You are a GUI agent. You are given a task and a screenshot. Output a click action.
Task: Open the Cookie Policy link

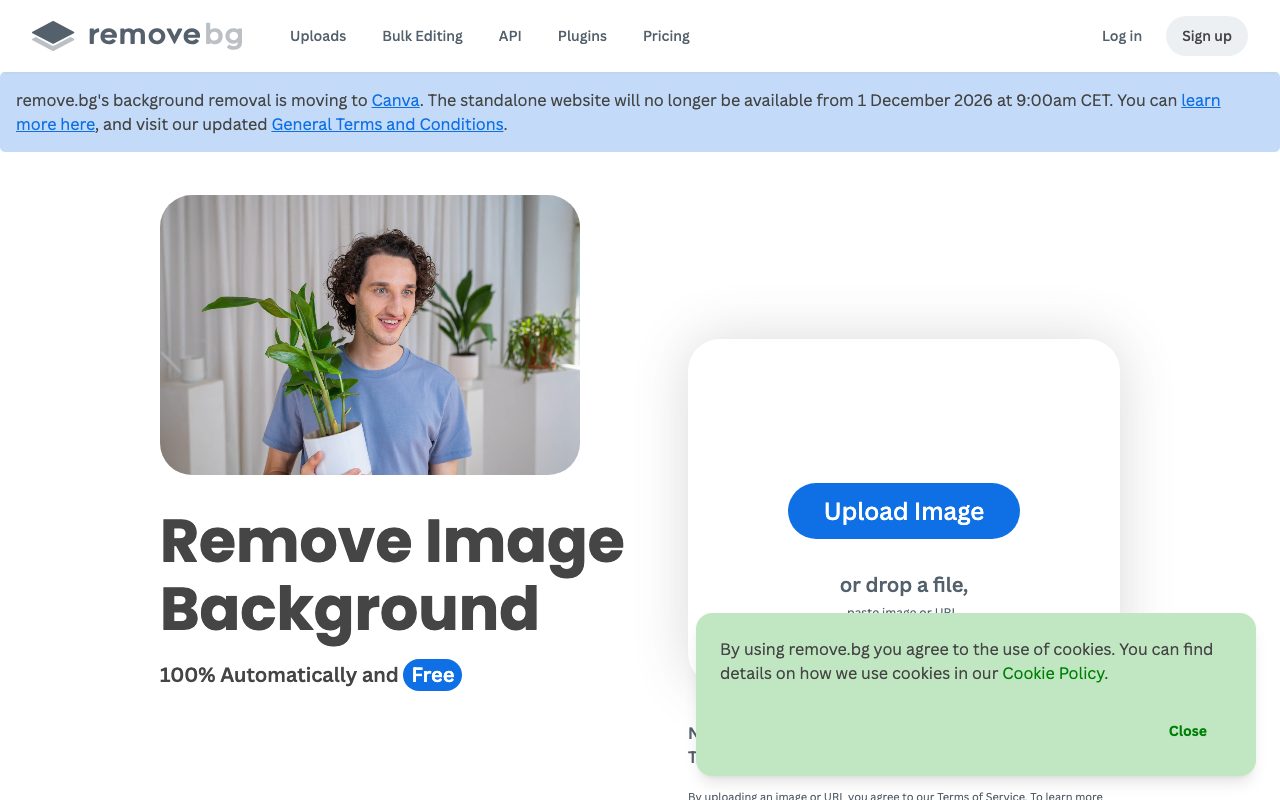[1053, 673]
